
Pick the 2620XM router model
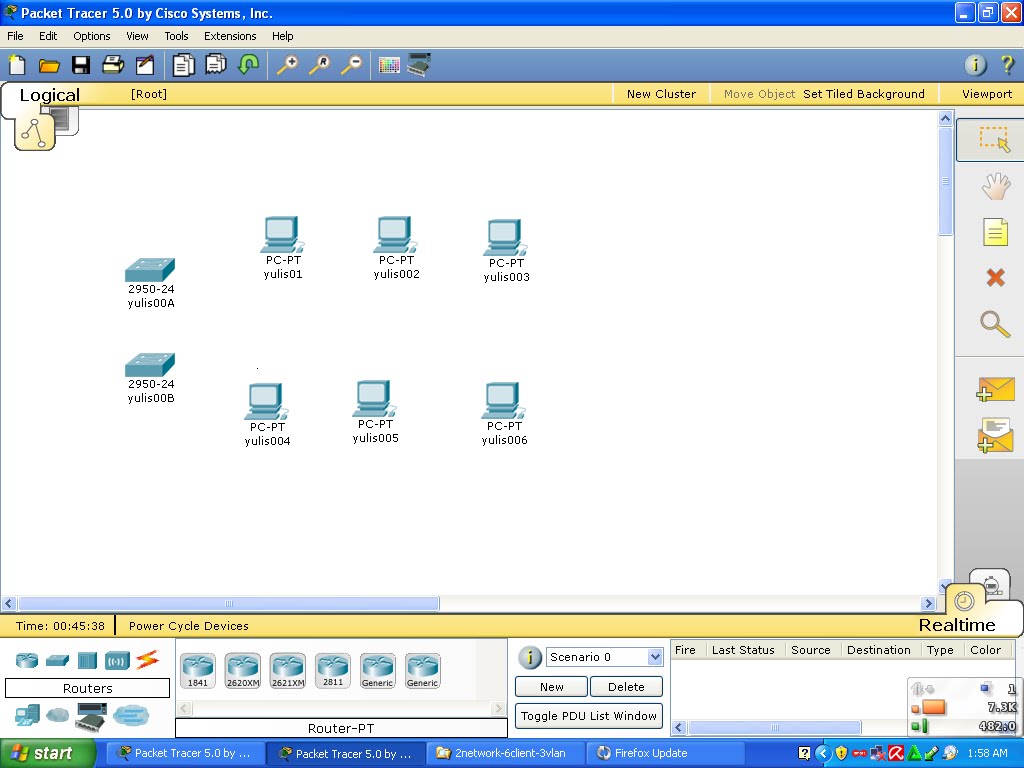[x=243, y=671]
